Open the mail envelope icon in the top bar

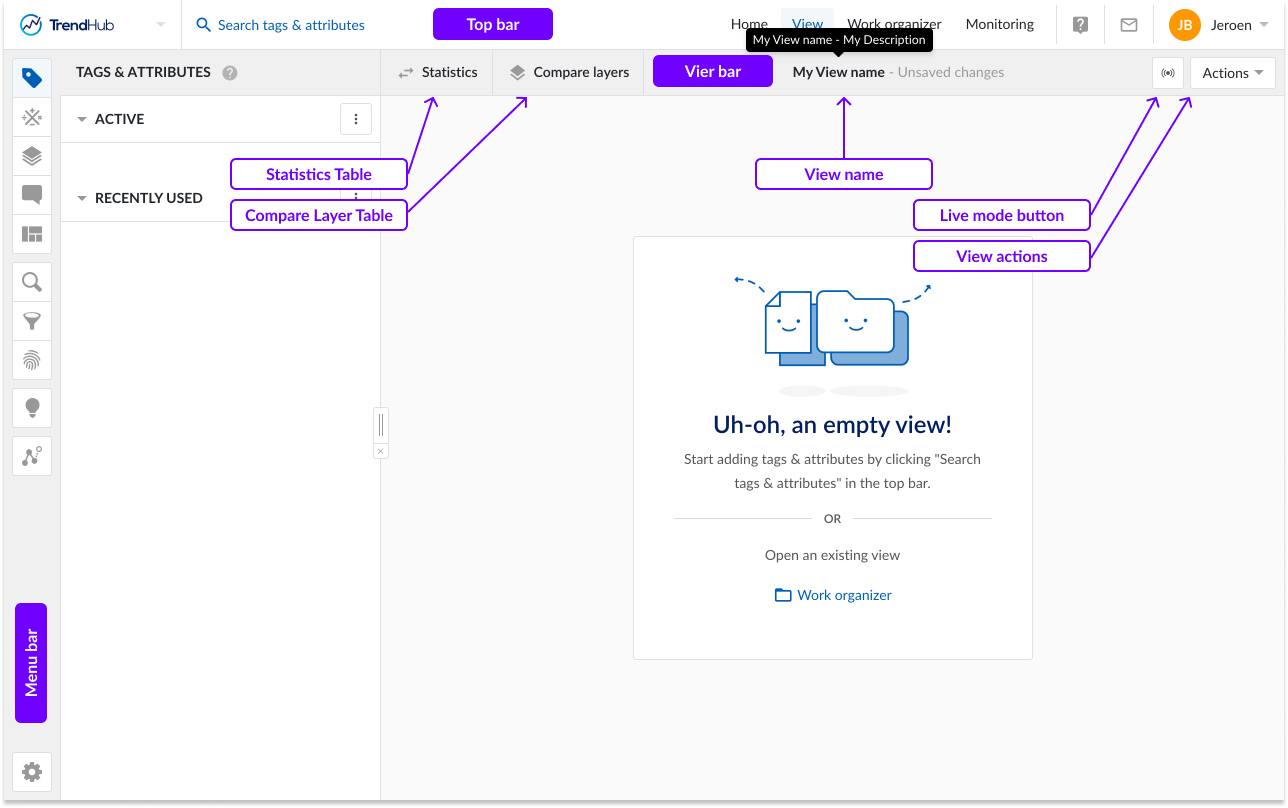point(1129,25)
